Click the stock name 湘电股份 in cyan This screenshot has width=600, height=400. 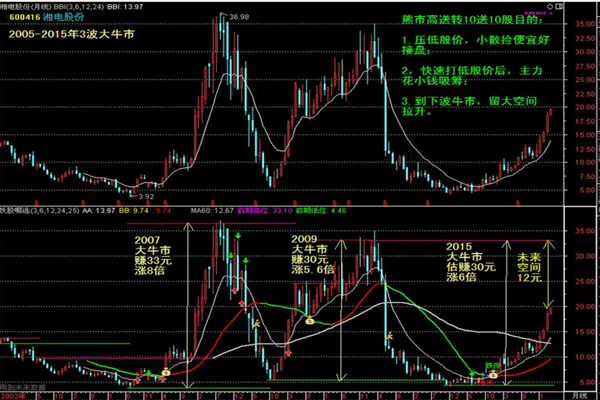(x=63, y=17)
